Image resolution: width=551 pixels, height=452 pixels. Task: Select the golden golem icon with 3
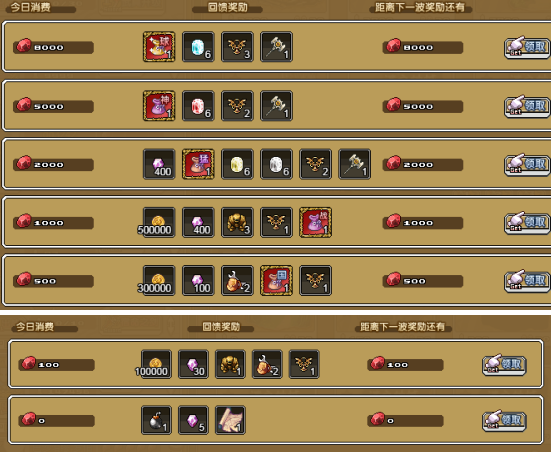point(237,222)
